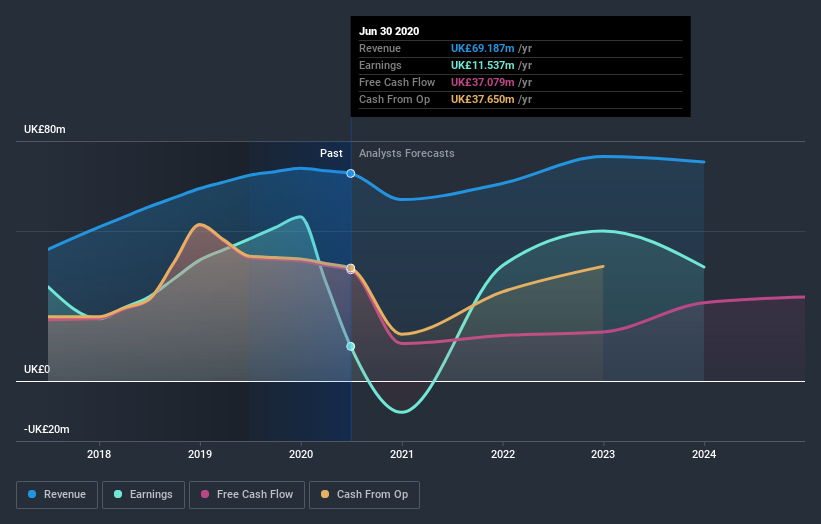The height and width of the screenshot is (524, 821).
Task: Click the UK£69.187m revenue value
Action: coord(482,48)
